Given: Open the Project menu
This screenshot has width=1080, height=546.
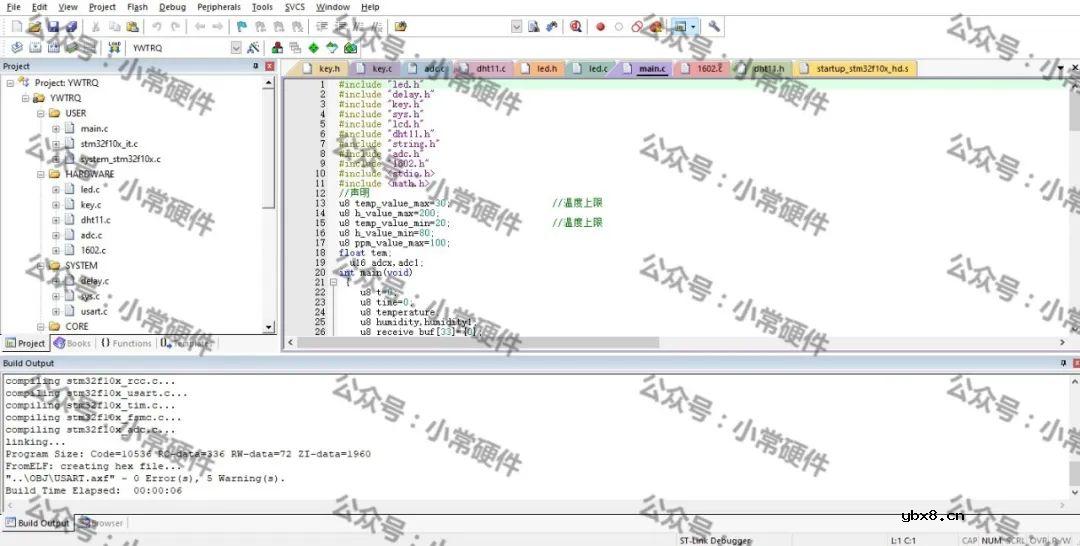Looking at the screenshot, I should 103,7.
